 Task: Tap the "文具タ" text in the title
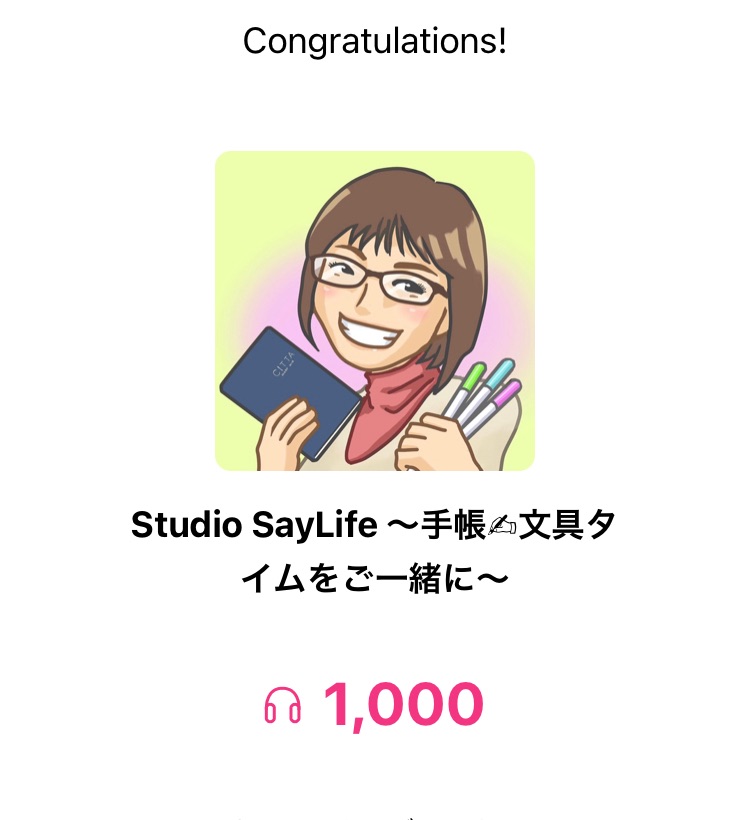[568, 526]
